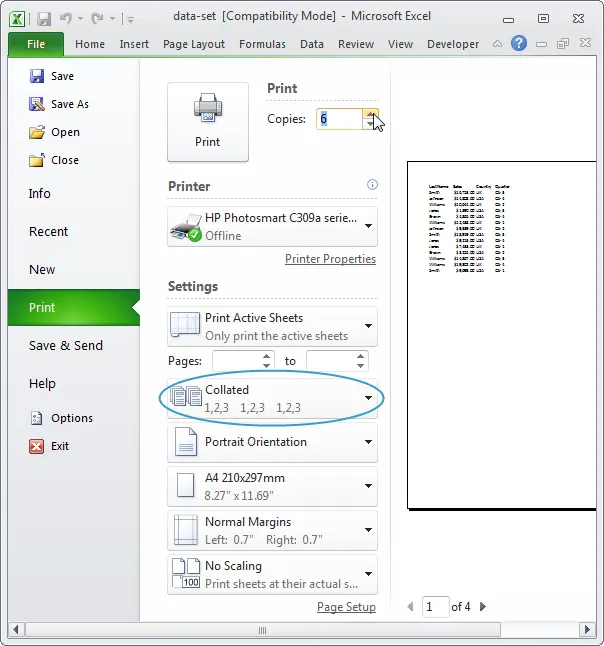Open the A4 paper size dropdown

[x=272, y=487]
